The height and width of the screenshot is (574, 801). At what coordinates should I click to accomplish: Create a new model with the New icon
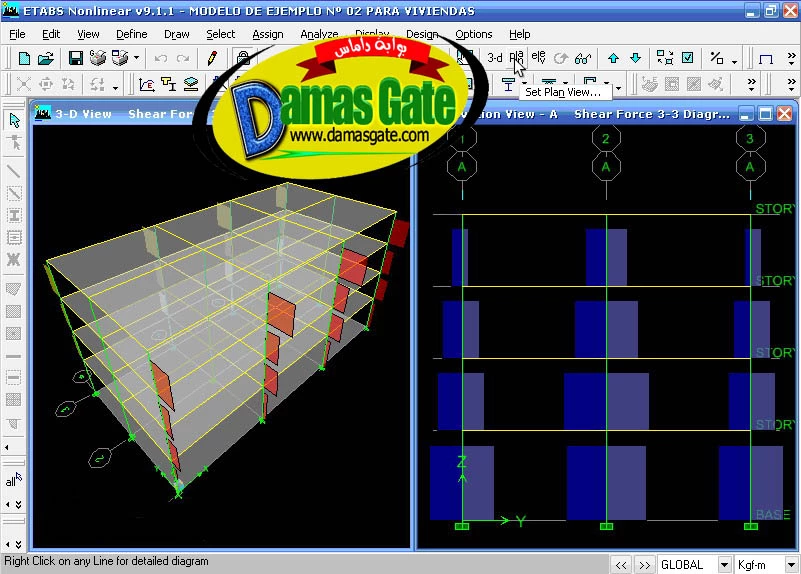tap(24, 58)
